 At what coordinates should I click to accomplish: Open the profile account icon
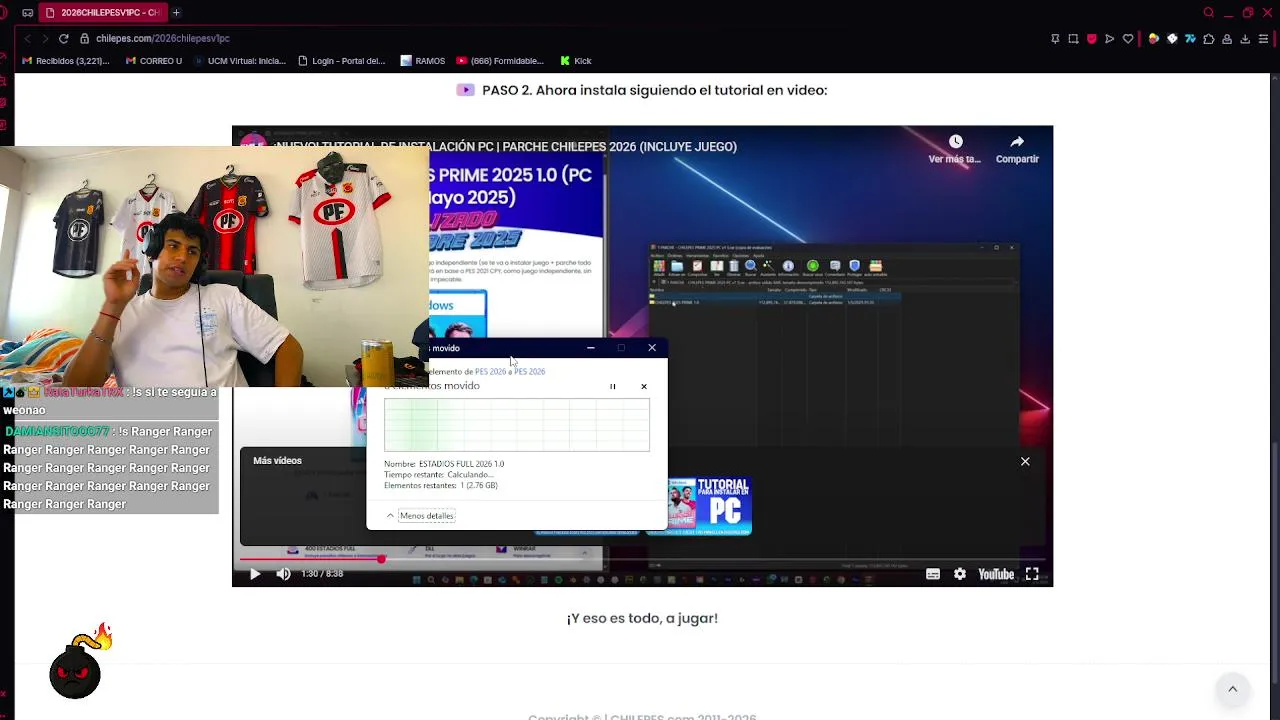(x=1227, y=39)
